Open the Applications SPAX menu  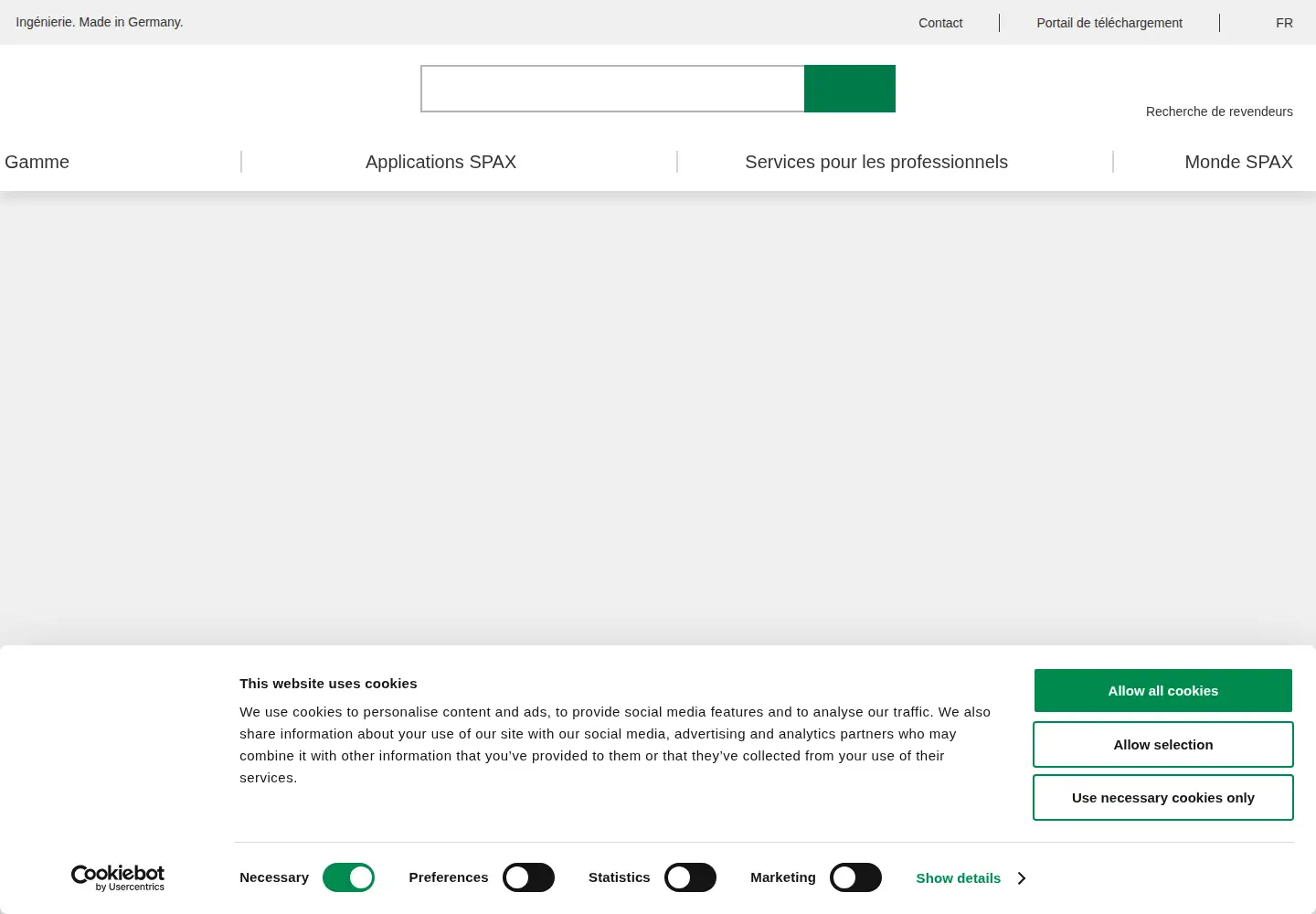(x=440, y=162)
